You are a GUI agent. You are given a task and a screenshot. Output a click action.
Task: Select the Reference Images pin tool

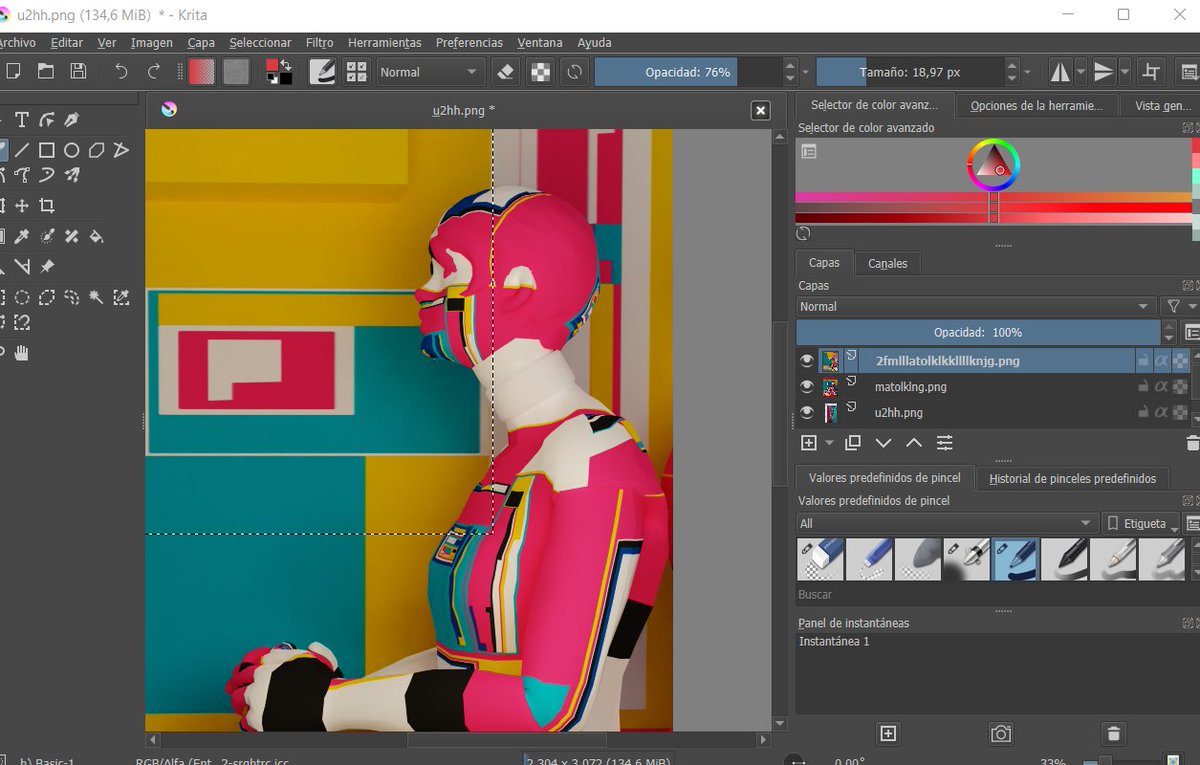(46, 267)
